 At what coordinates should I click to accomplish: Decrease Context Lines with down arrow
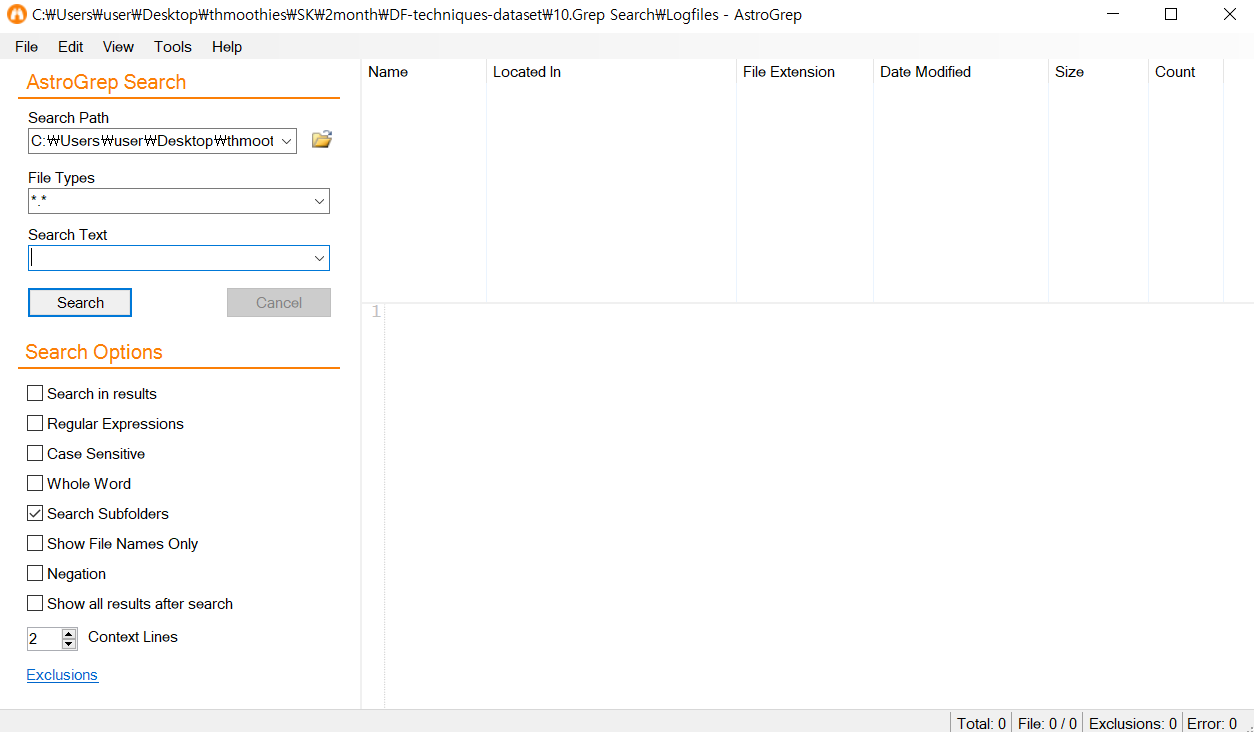69,644
